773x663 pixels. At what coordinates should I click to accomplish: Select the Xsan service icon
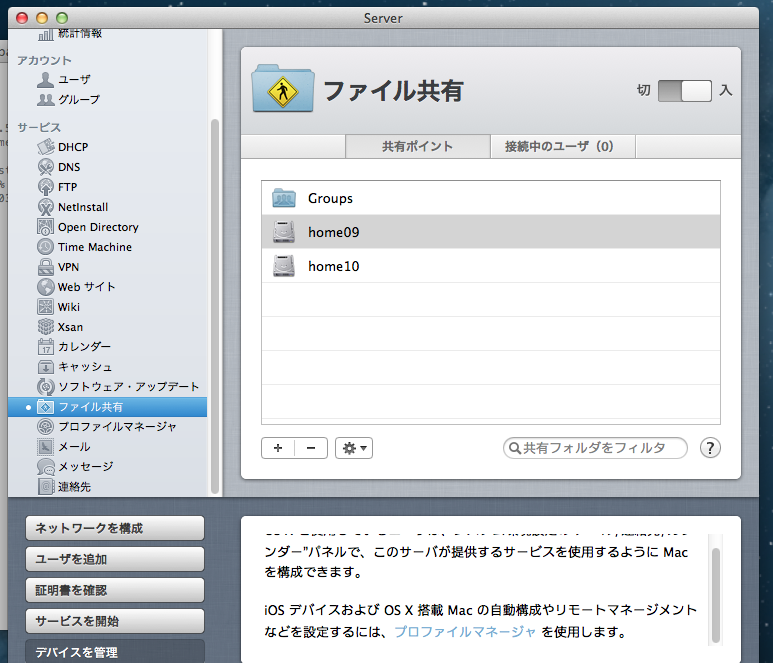pos(45,327)
